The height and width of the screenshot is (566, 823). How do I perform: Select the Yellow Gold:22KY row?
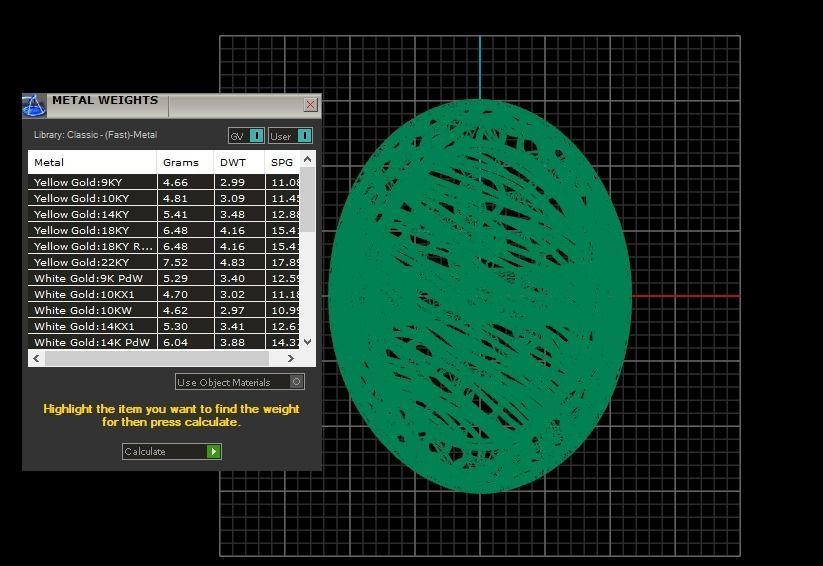[164, 262]
